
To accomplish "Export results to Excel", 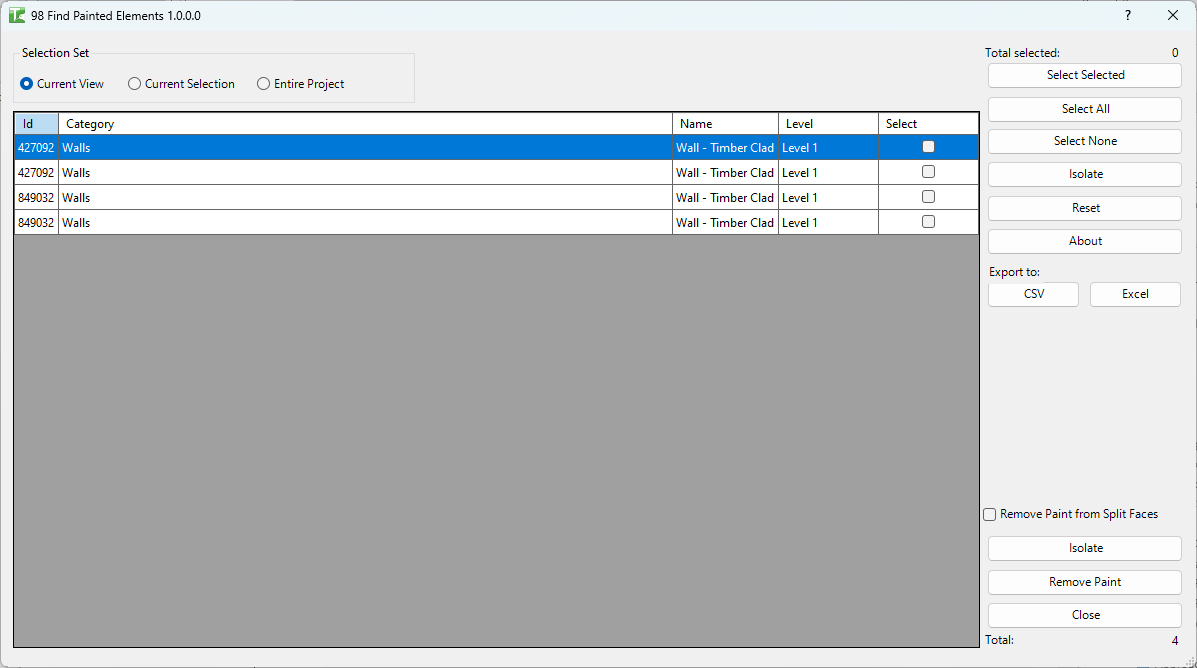I will [1135, 293].
